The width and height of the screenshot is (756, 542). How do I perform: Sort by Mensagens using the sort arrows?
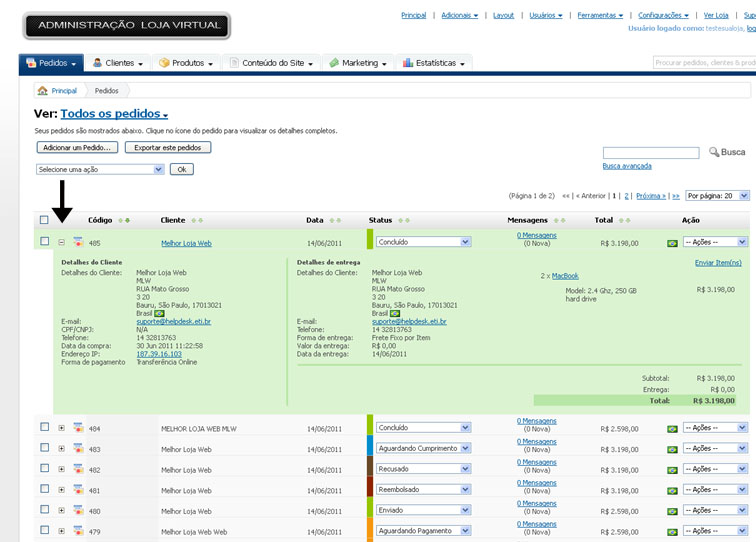coord(559,220)
